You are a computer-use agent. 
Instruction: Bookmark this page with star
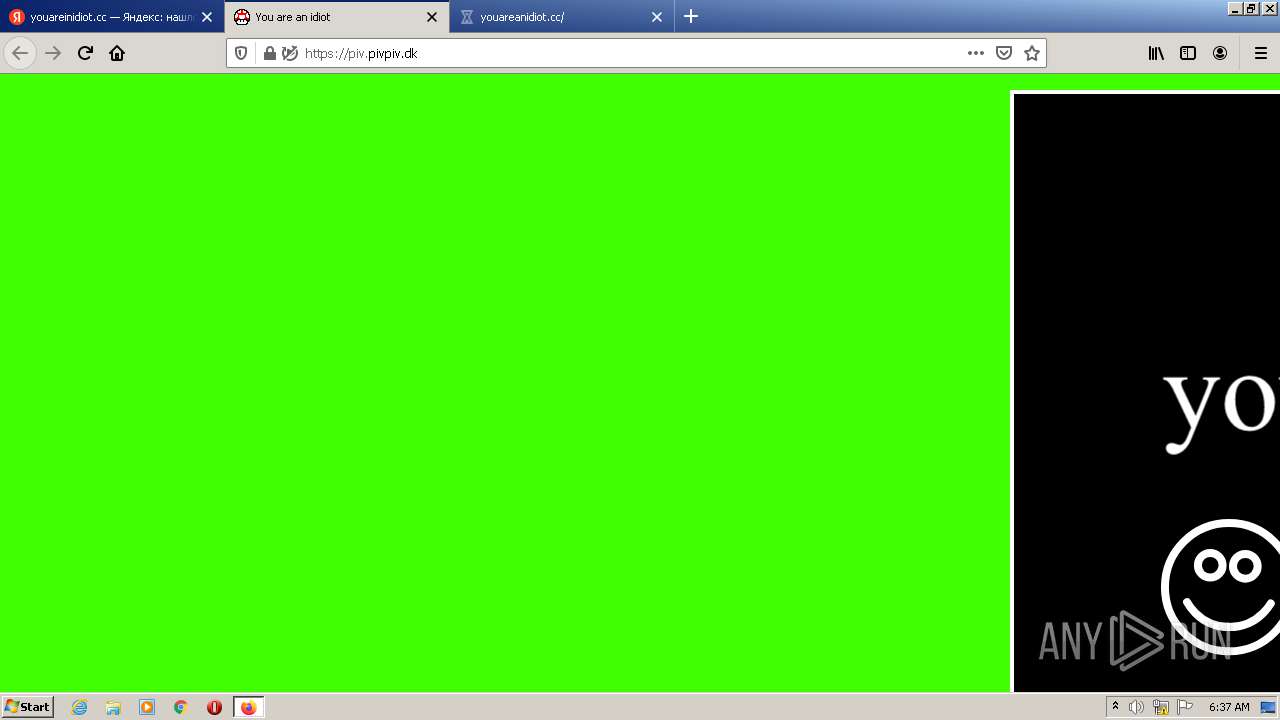tap(1032, 53)
